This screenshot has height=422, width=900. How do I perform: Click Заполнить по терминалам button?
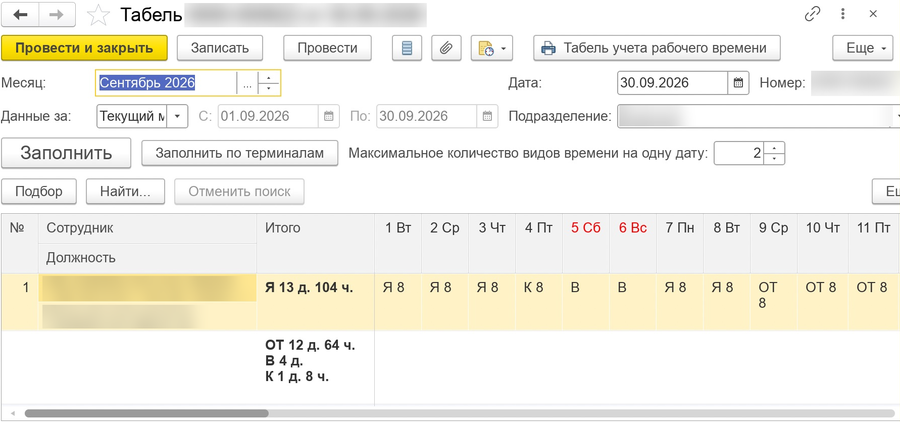point(239,153)
